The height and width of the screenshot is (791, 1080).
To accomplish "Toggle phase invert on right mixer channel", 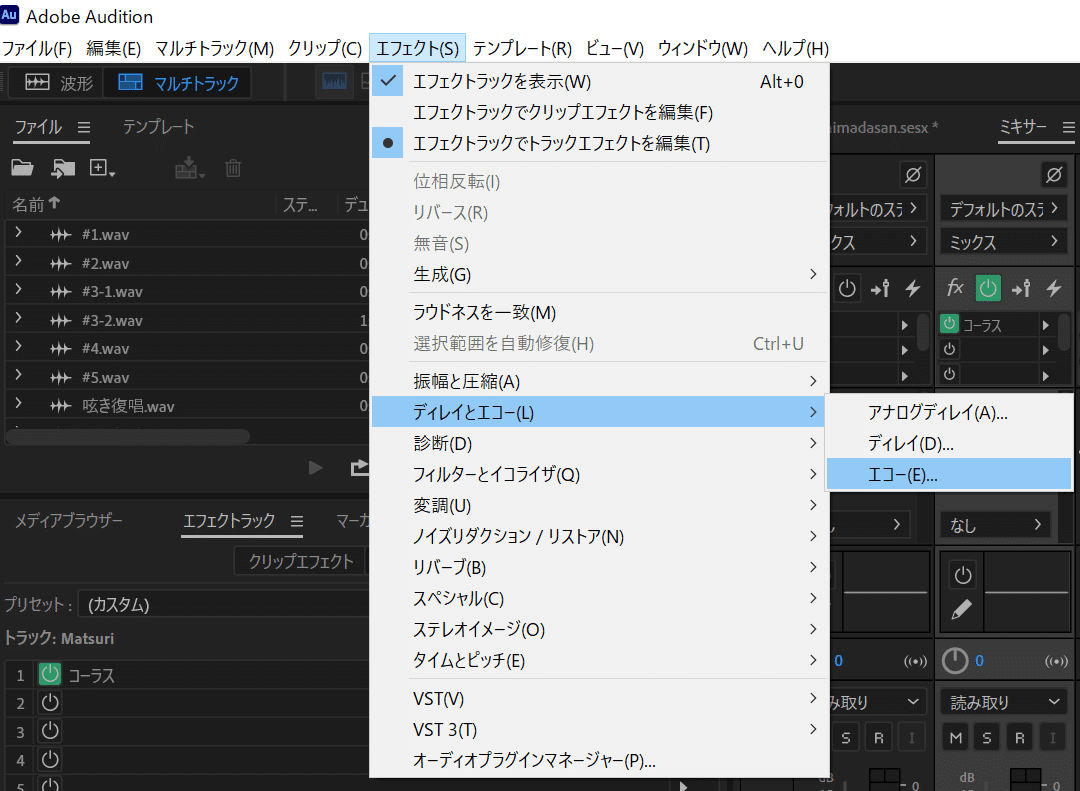I will [x=1054, y=175].
